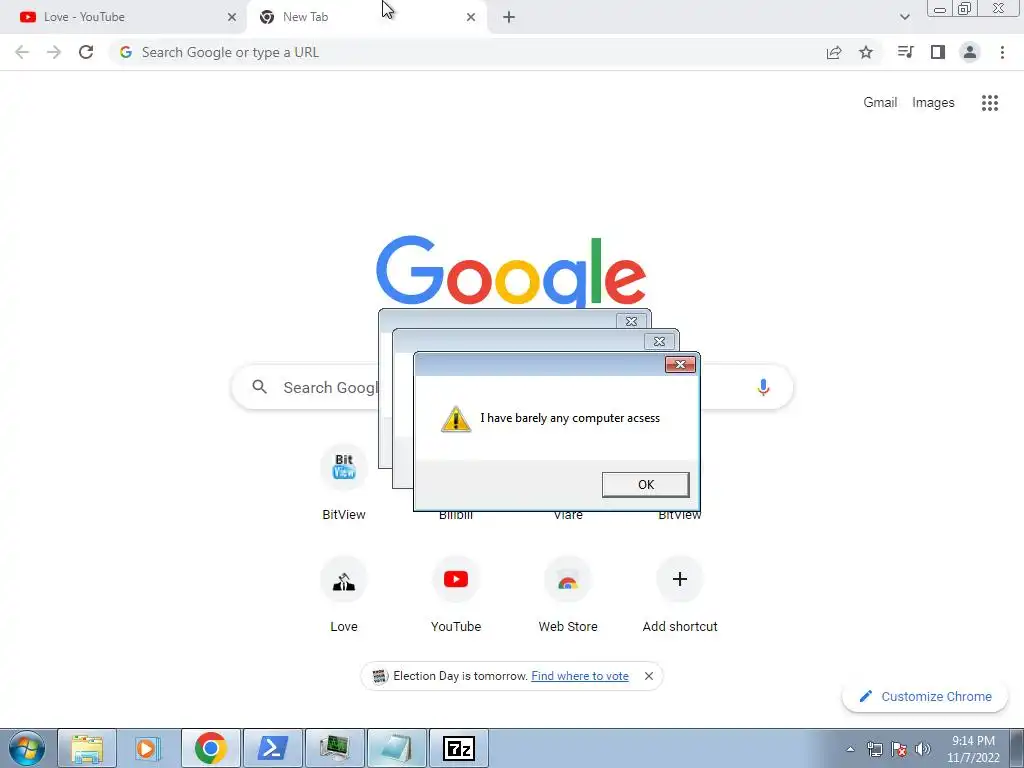Open the Chrome three-dot menu
The width and height of the screenshot is (1024, 768).
coord(1002,52)
